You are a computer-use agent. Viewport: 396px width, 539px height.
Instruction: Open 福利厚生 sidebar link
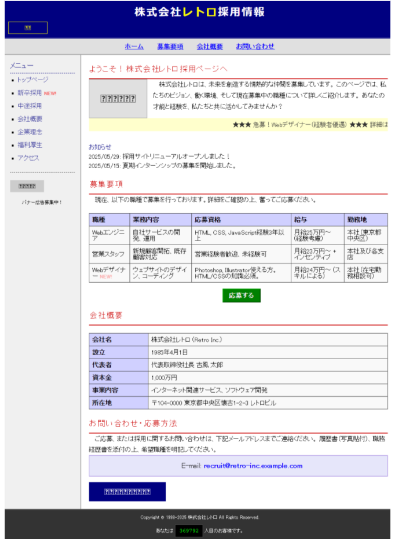click(30, 145)
